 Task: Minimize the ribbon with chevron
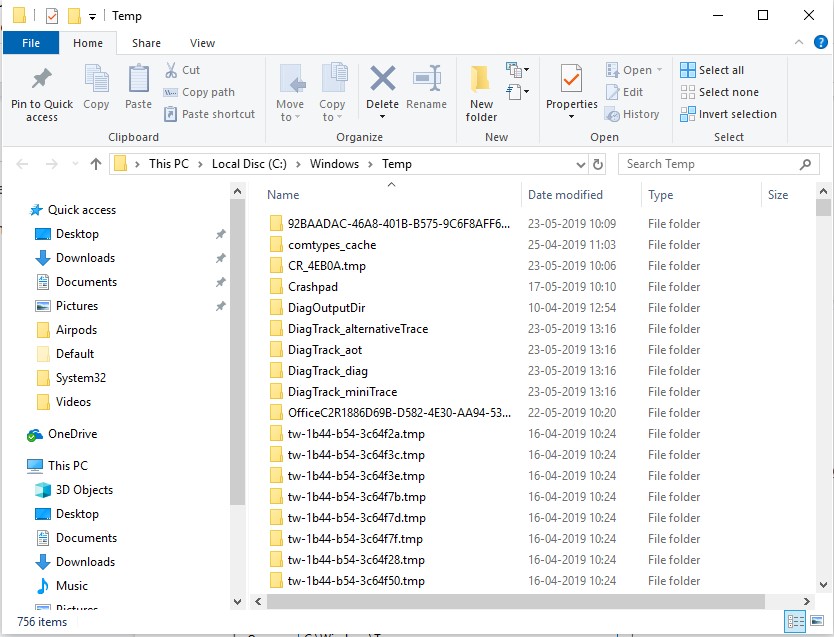coord(798,42)
